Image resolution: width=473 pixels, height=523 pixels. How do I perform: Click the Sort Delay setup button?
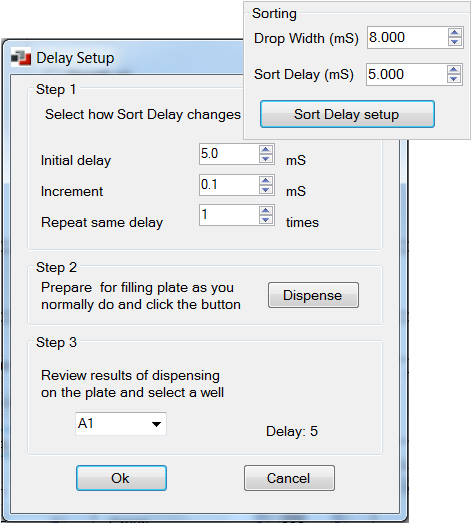click(x=347, y=114)
